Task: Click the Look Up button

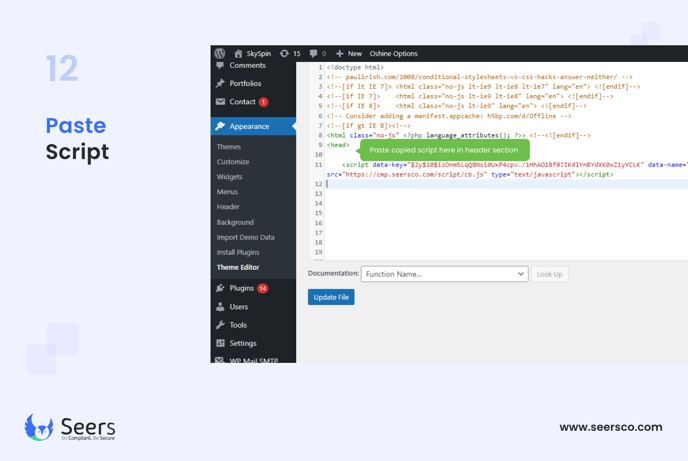Action: [x=549, y=274]
